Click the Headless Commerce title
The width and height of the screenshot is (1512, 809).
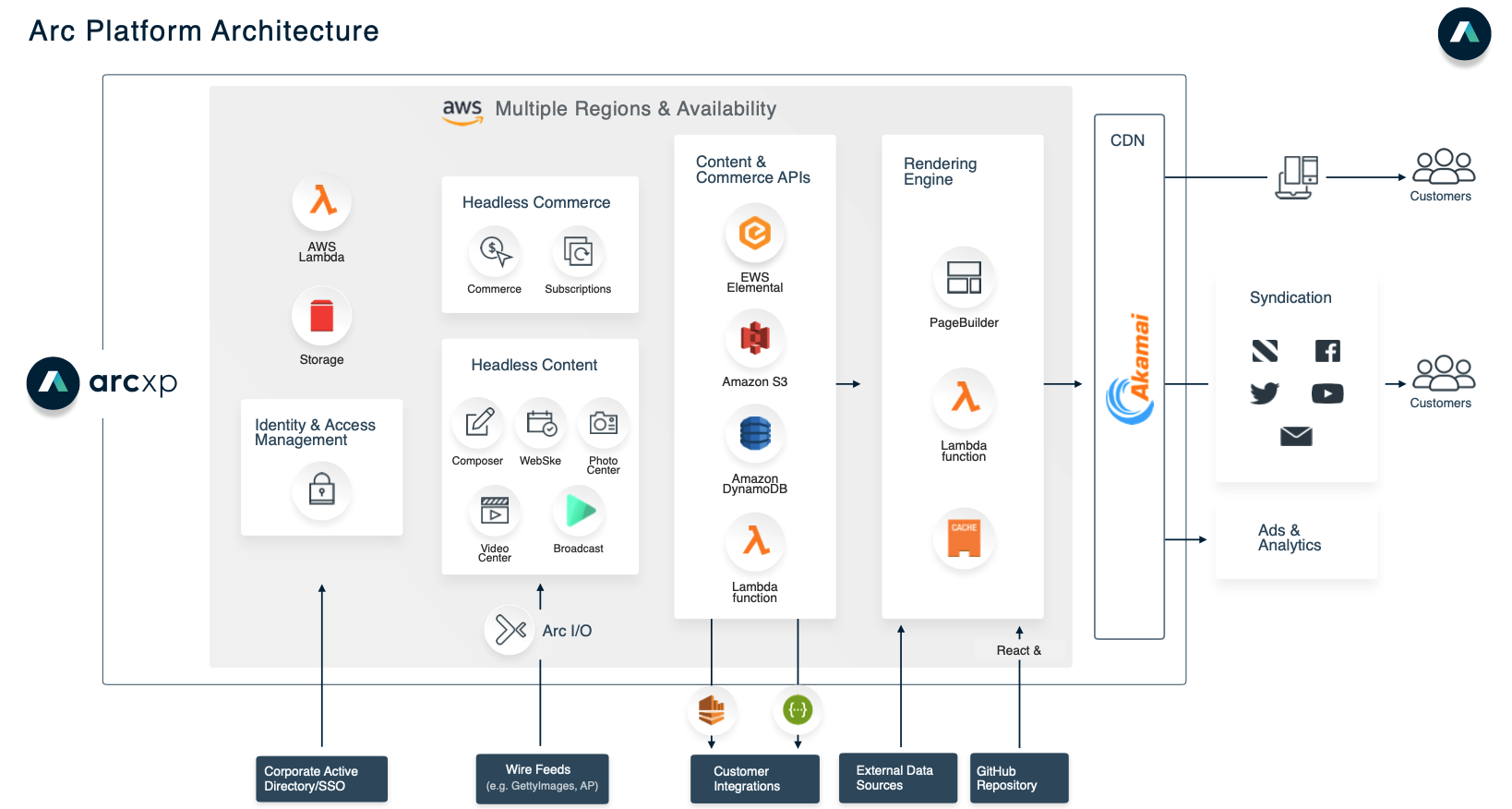coord(536,202)
